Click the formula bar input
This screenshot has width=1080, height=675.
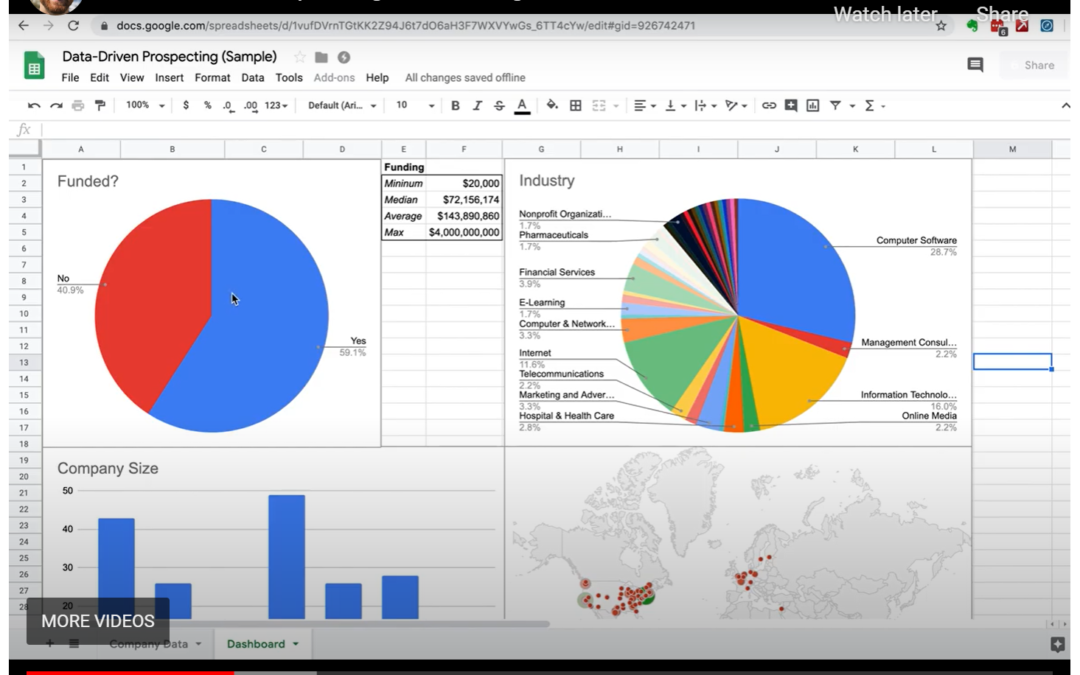click(555, 129)
